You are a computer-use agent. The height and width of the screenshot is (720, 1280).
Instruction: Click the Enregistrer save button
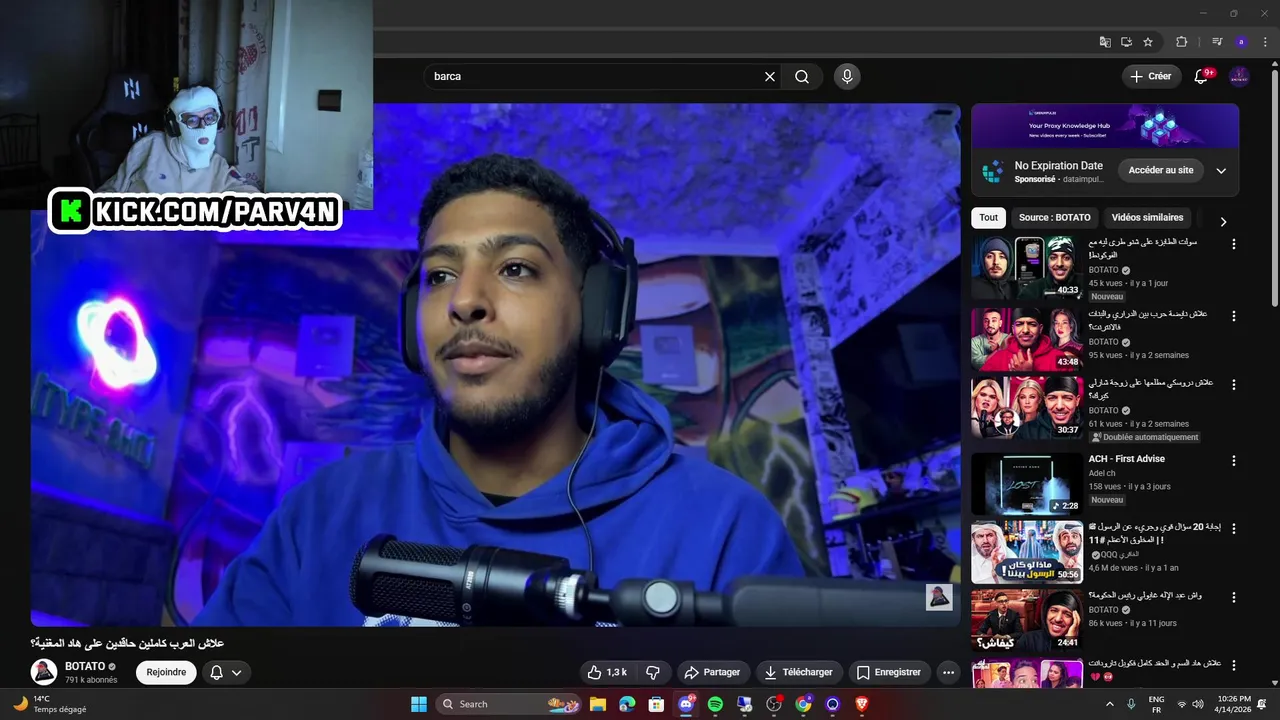coord(889,672)
